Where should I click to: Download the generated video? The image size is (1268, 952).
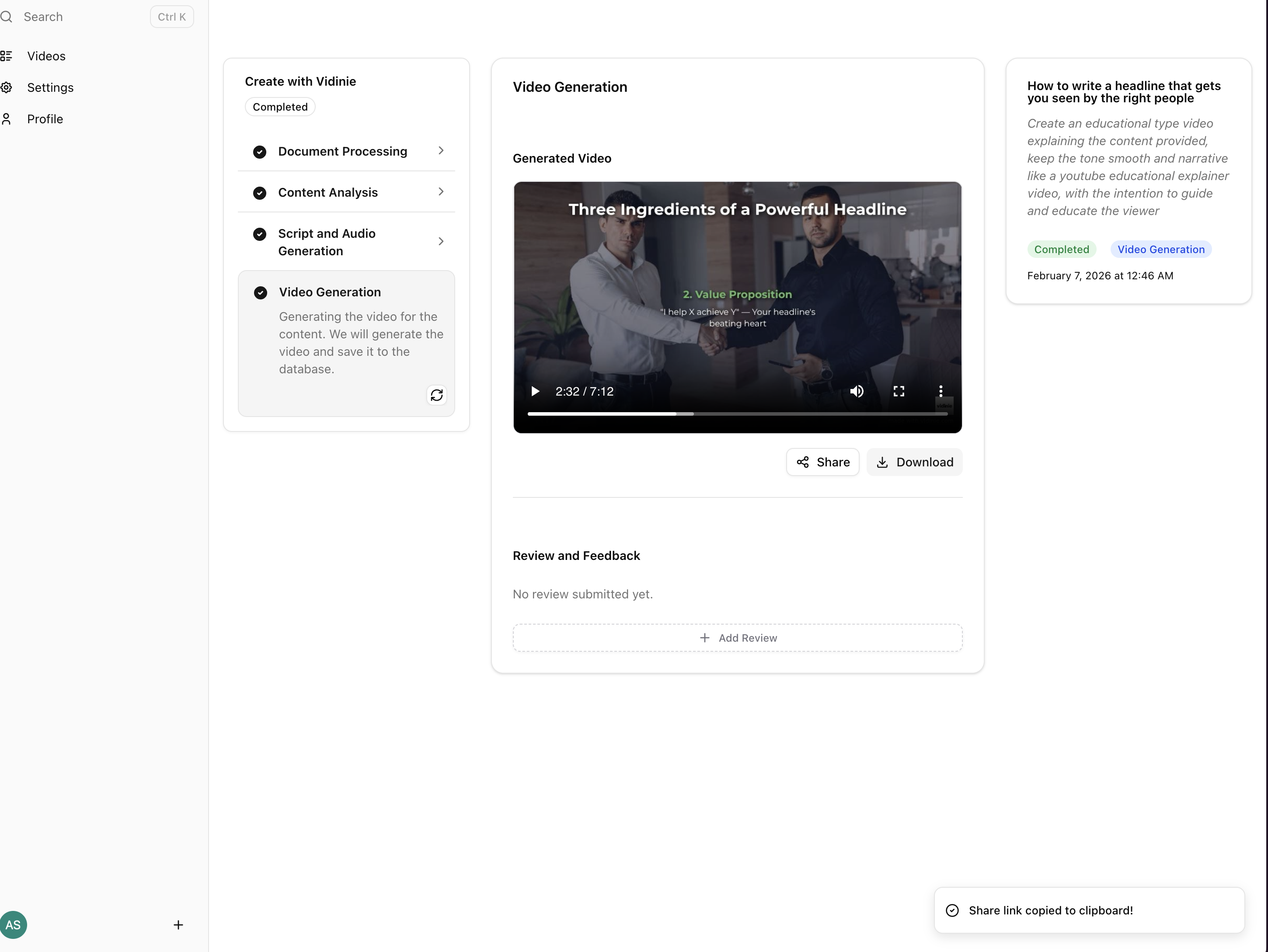[x=914, y=462]
